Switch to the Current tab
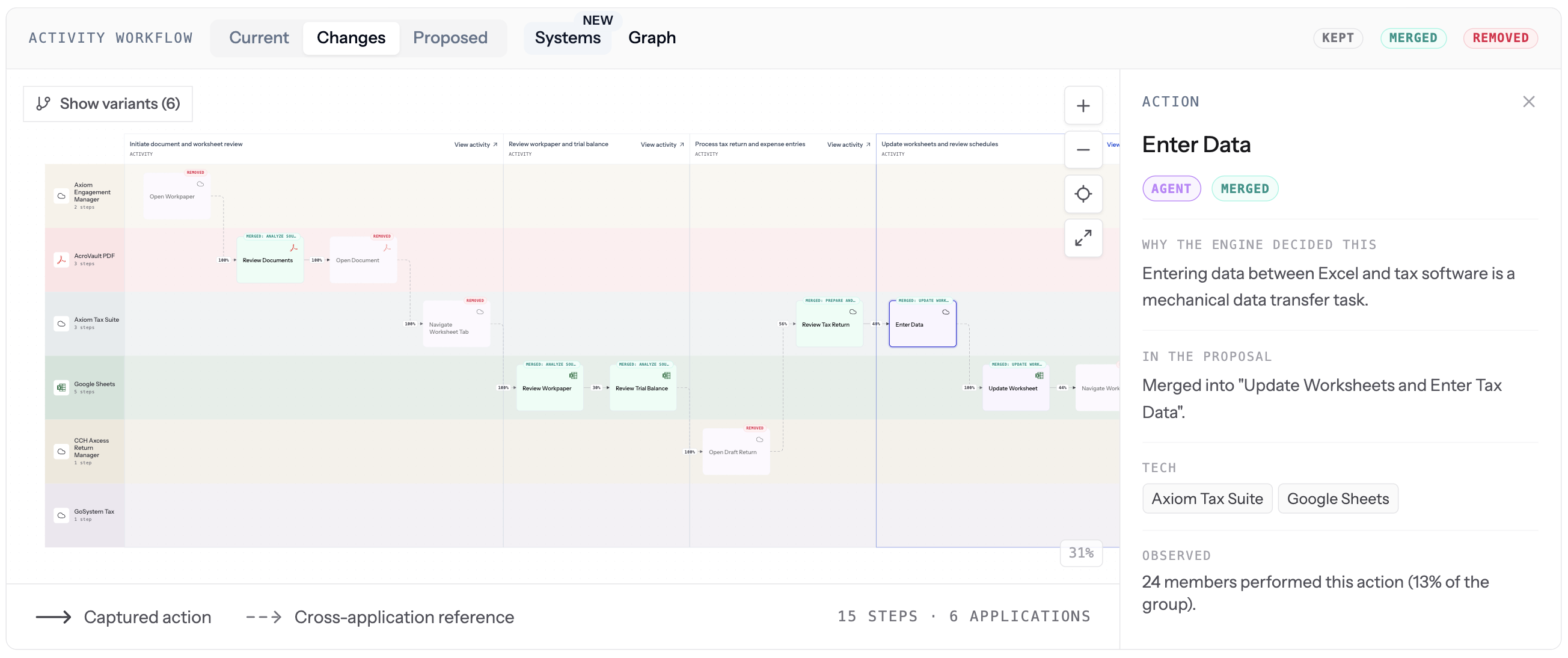The image size is (1568, 658). 259,38
